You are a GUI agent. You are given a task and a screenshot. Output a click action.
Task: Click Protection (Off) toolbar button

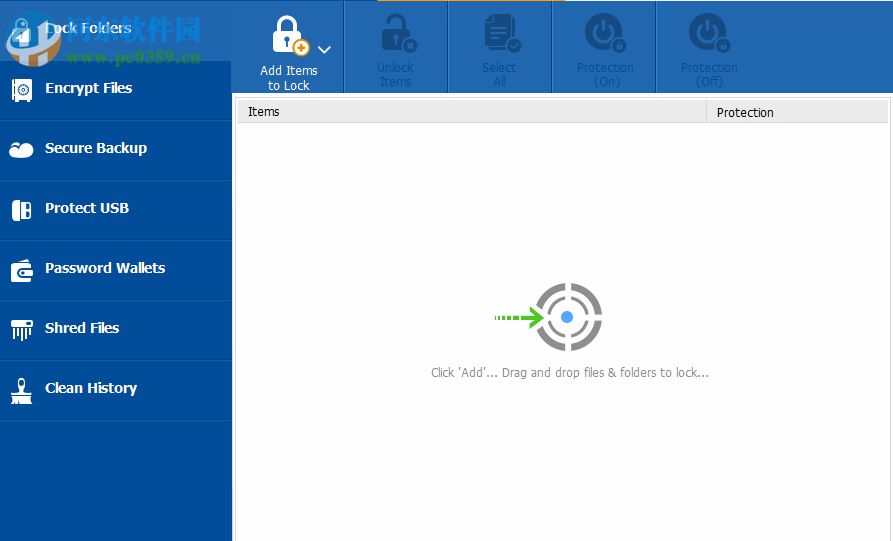click(709, 47)
